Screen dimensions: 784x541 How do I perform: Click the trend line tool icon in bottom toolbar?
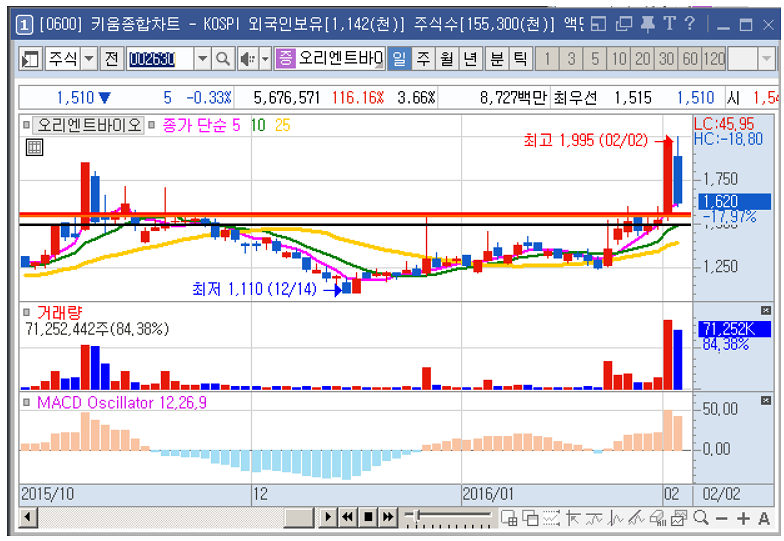pyautogui.click(x=594, y=518)
